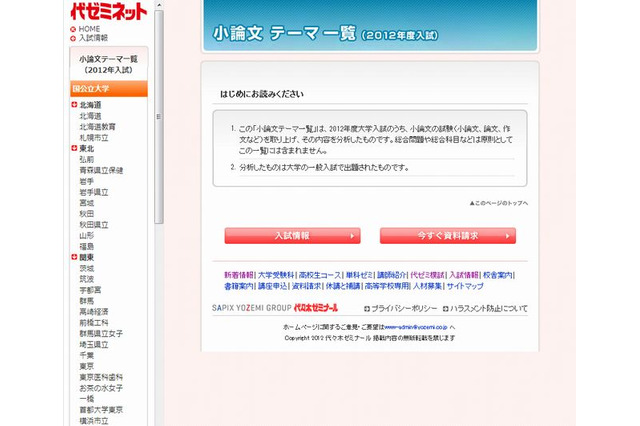Select 東京医科歯科 in the sidebar list
The width and height of the screenshot is (640, 426).
tap(101, 377)
